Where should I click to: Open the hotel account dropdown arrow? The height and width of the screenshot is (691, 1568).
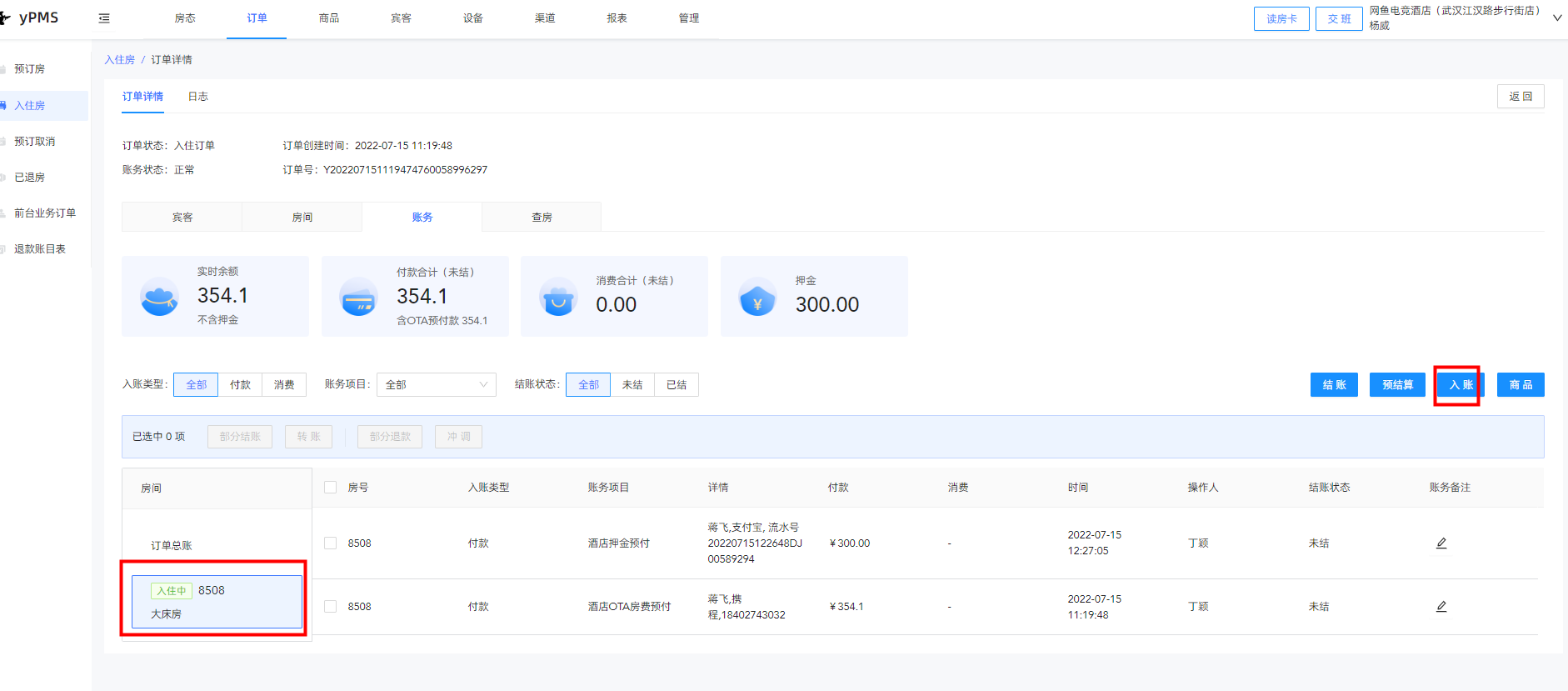(1557, 18)
